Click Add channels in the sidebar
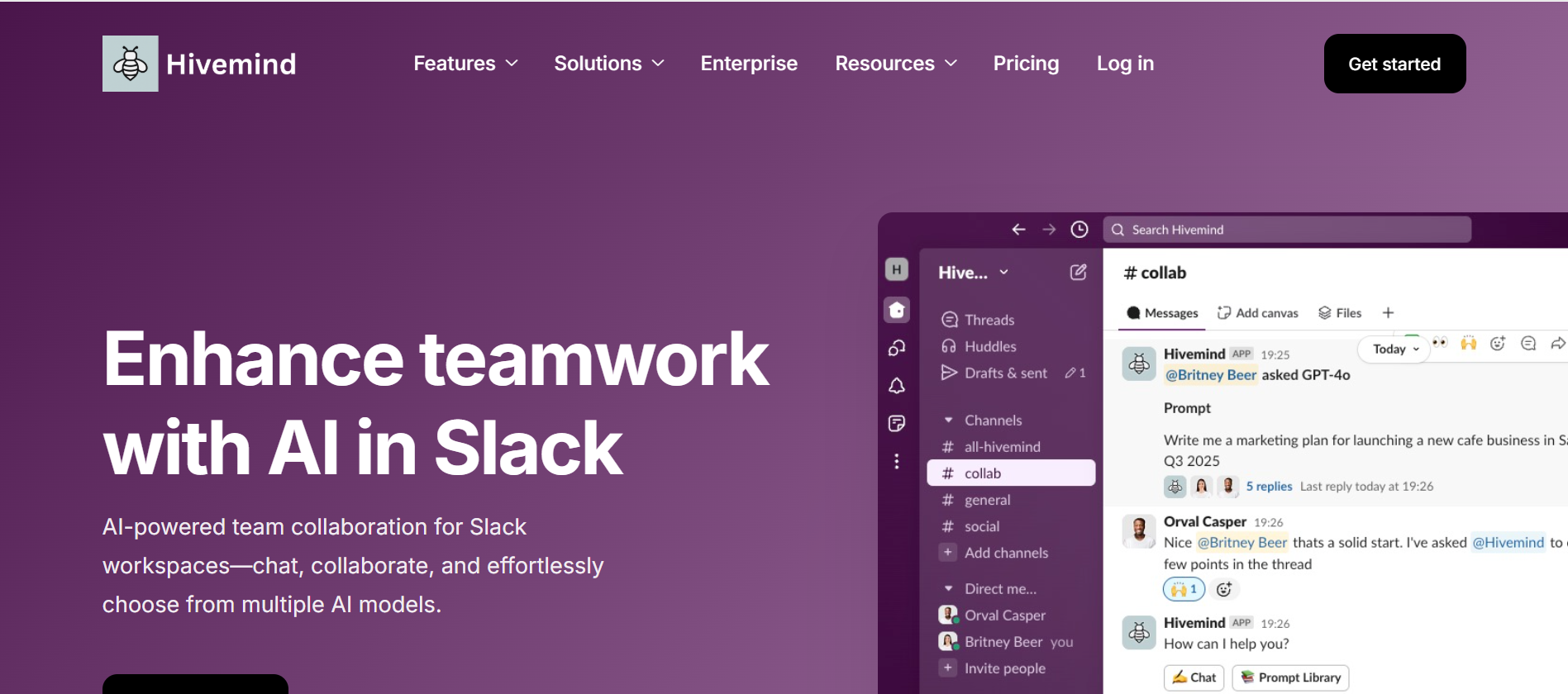Image resolution: width=1568 pixels, height=694 pixels. [x=1006, y=553]
